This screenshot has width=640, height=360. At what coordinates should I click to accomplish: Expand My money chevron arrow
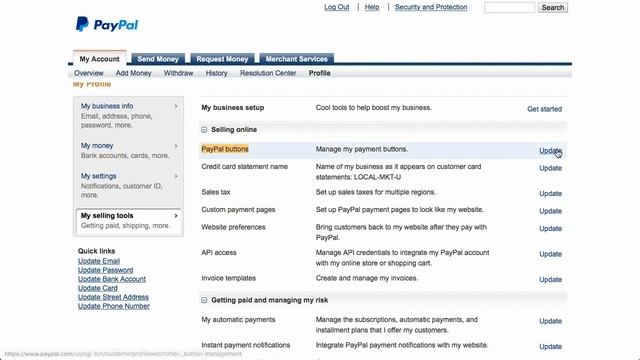[176, 146]
